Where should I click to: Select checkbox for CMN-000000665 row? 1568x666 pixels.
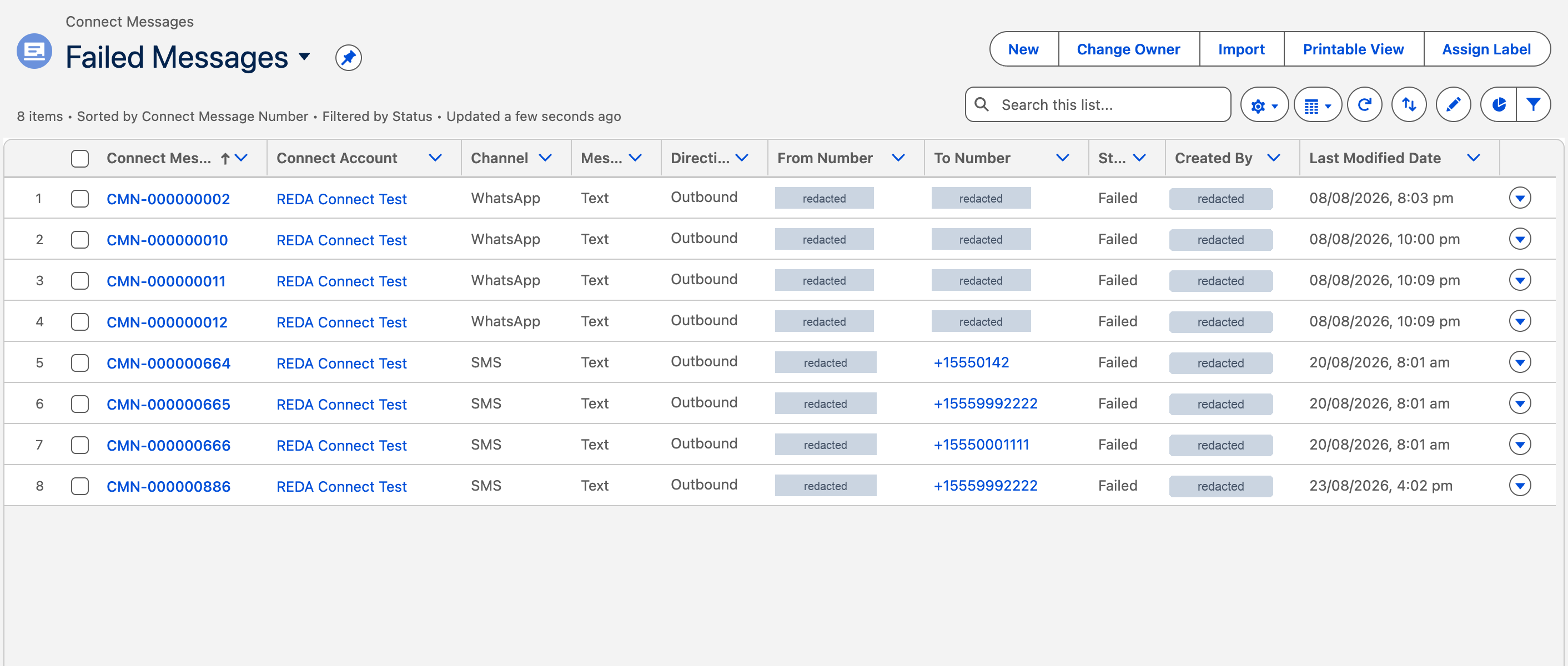pyautogui.click(x=80, y=405)
